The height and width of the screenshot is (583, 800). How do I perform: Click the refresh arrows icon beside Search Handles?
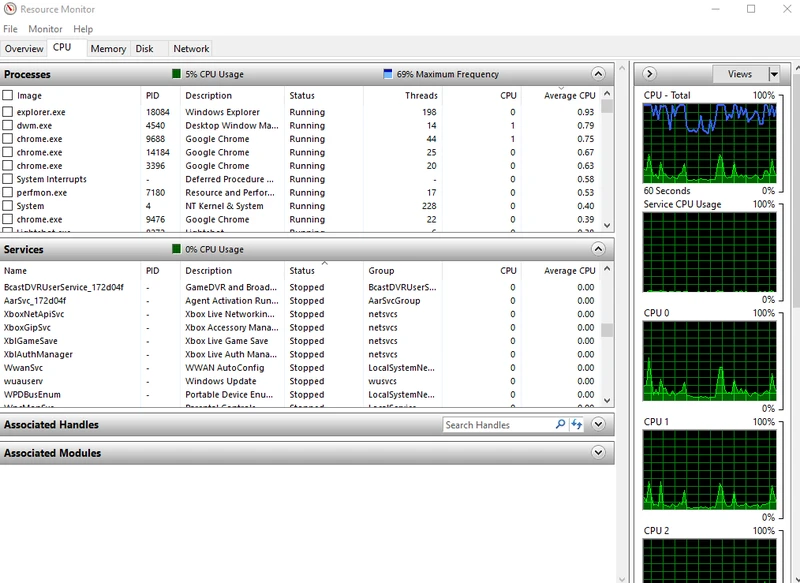pos(577,424)
